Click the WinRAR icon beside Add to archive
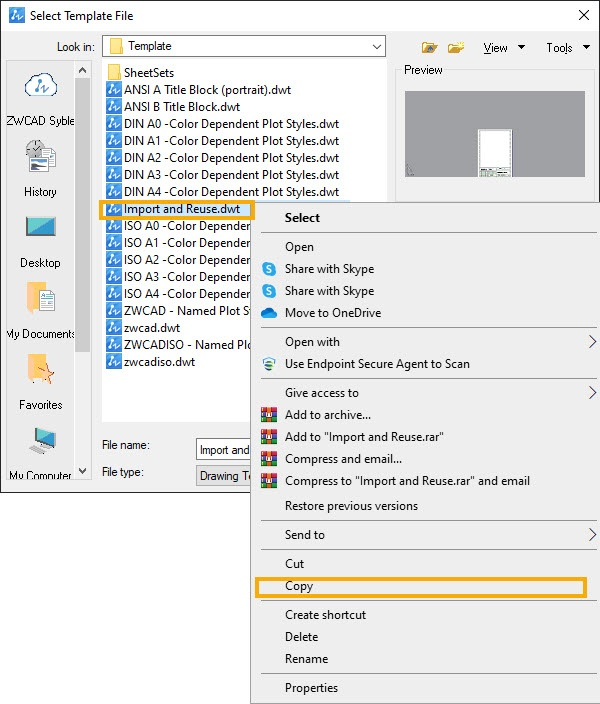The width and height of the screenshot is (600, 704). (269, 414)
